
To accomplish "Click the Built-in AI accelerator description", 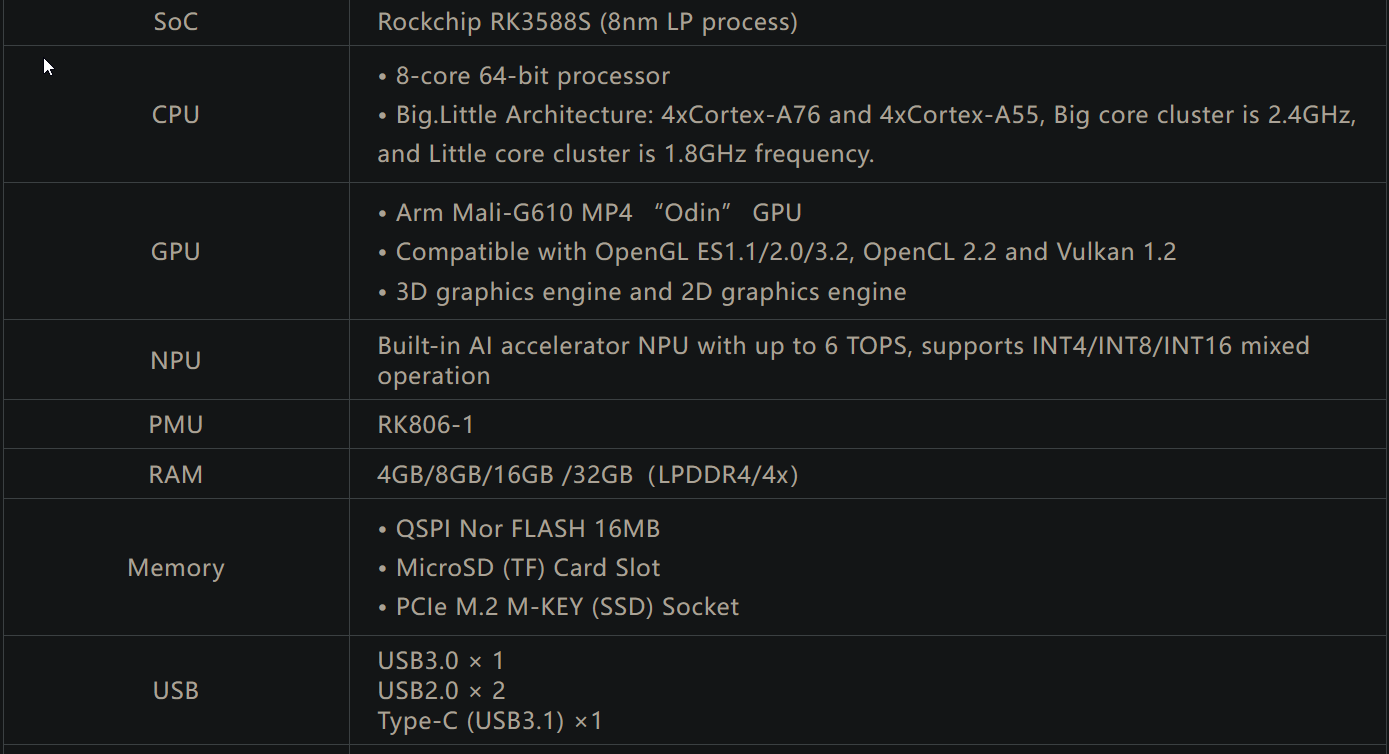I will [x=843, y=360].
